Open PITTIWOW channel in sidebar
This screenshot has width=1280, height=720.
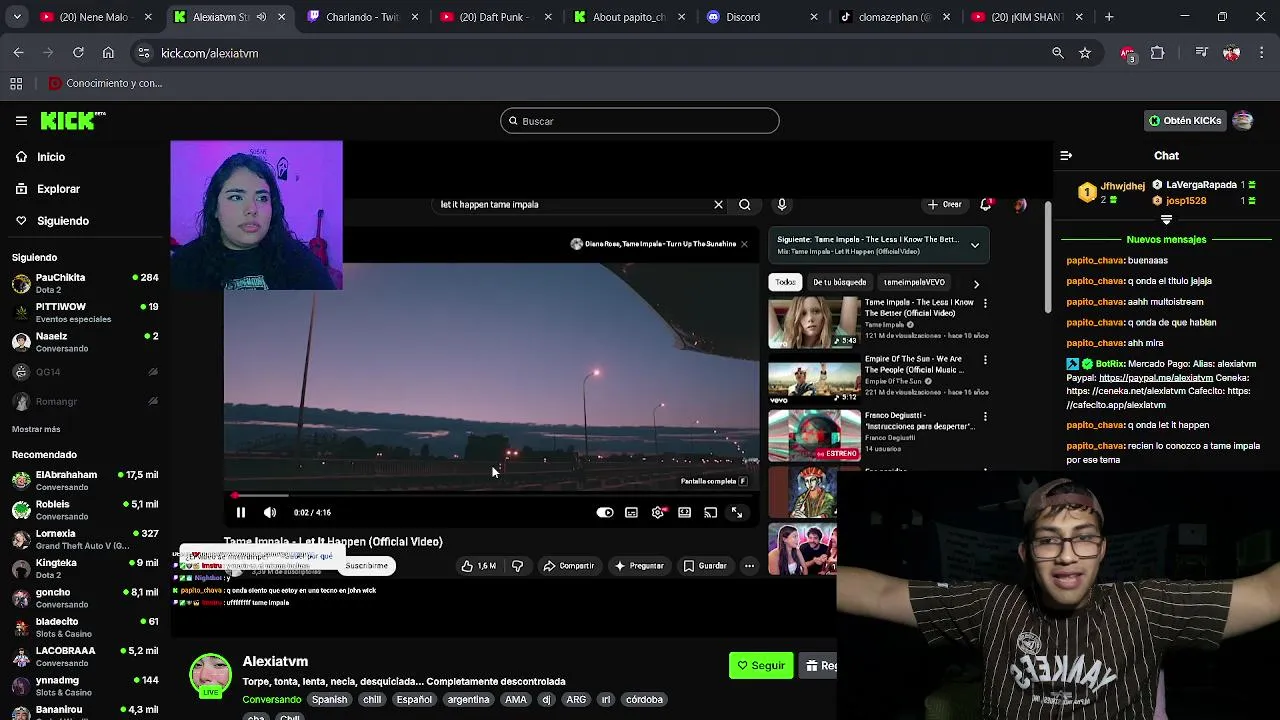pyautogui.click(x=85, y=312)
